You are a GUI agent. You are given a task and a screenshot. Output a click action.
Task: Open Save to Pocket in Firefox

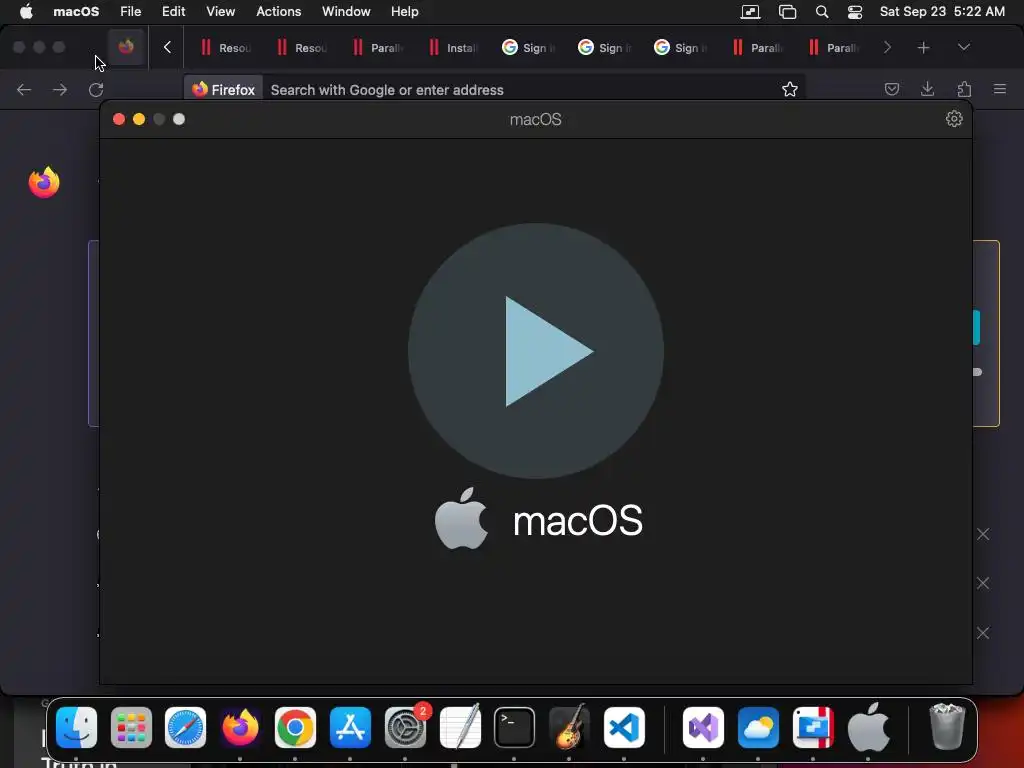(891, 89)
